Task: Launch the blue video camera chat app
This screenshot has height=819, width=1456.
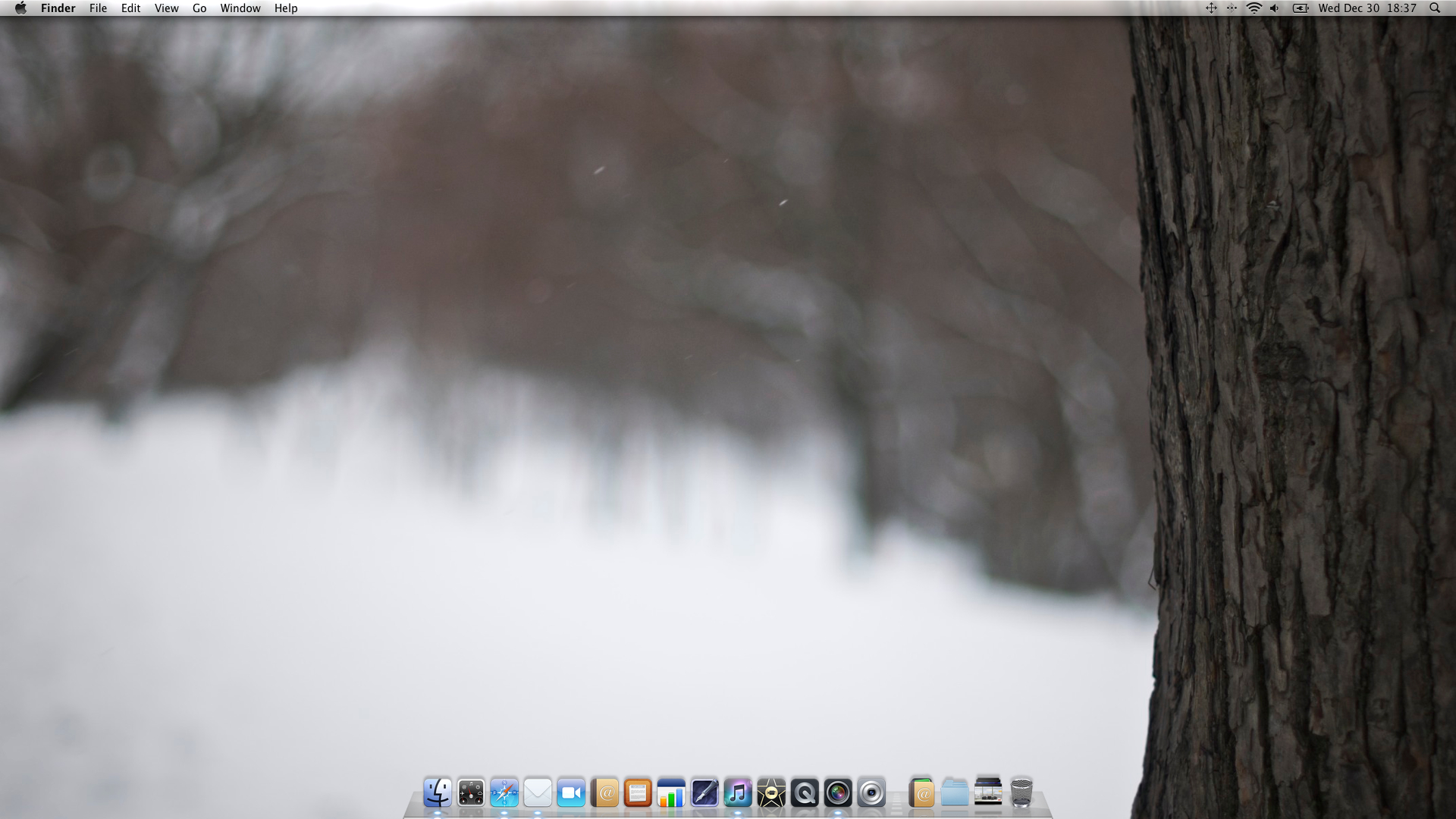Action: pos(571,793)
